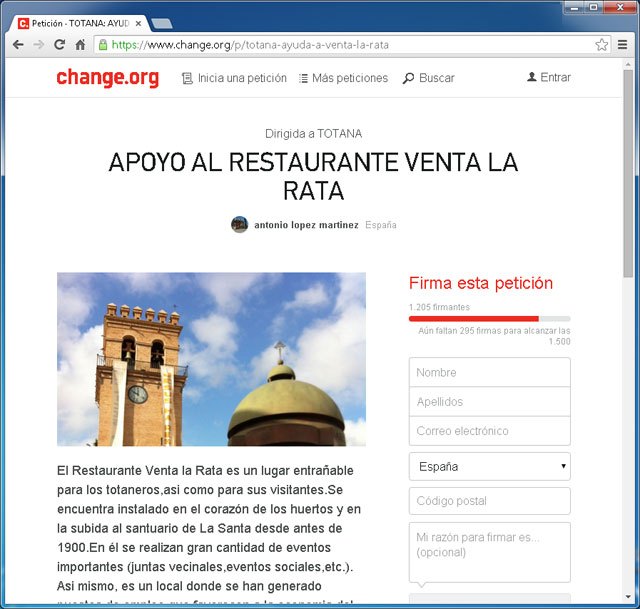Expand the España country dropdown
The height and width of the screenshot is (609, 640).
click(x=489, y=466)
